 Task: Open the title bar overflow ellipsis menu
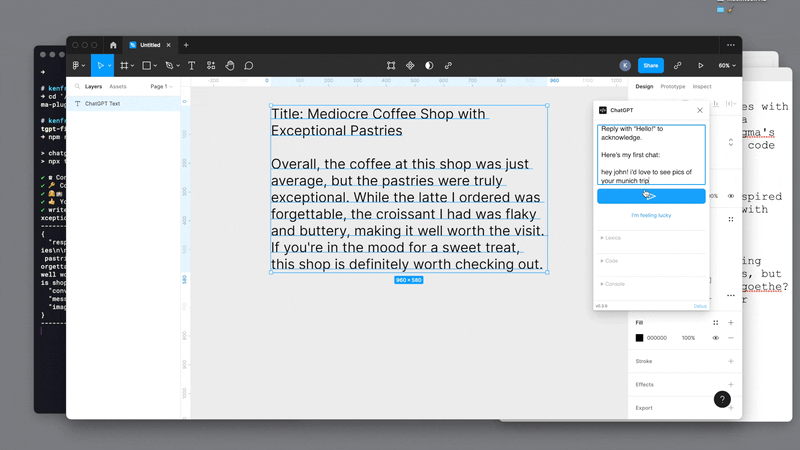[731, 45]
